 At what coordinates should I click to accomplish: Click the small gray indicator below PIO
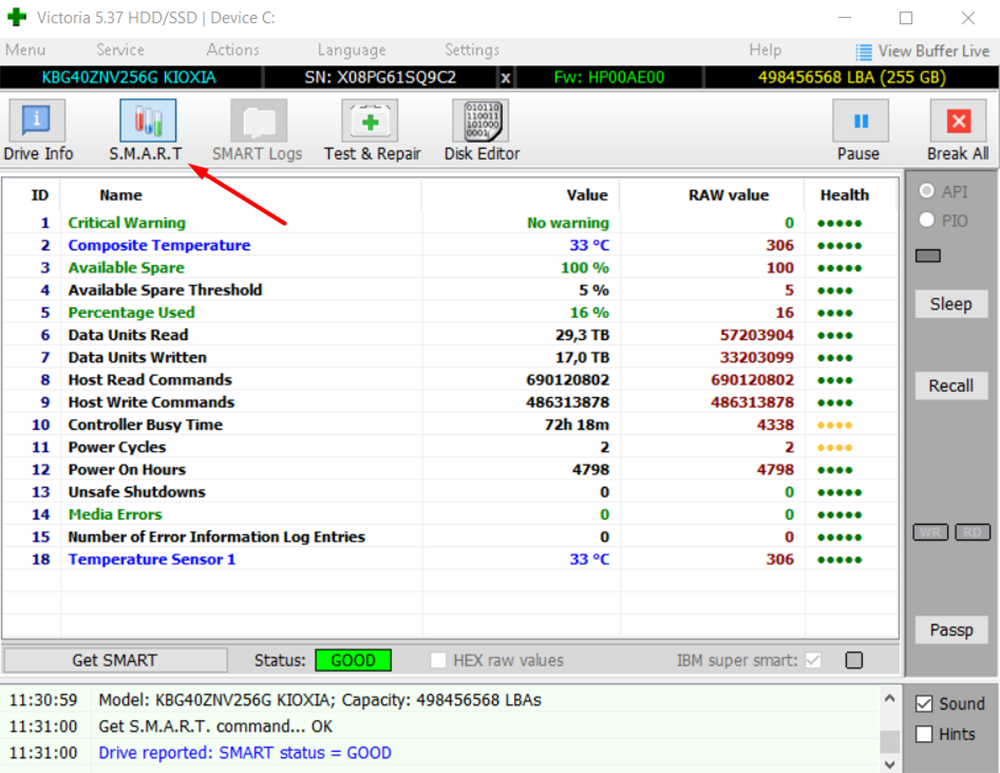pyautogui.click(x=928, y=256)
